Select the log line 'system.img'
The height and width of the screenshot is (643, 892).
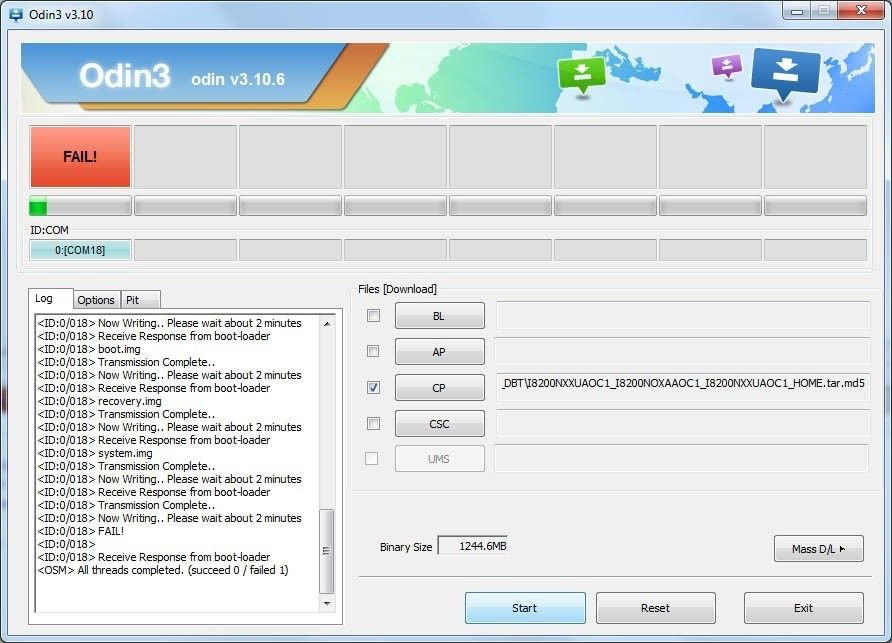coord(95,453)
